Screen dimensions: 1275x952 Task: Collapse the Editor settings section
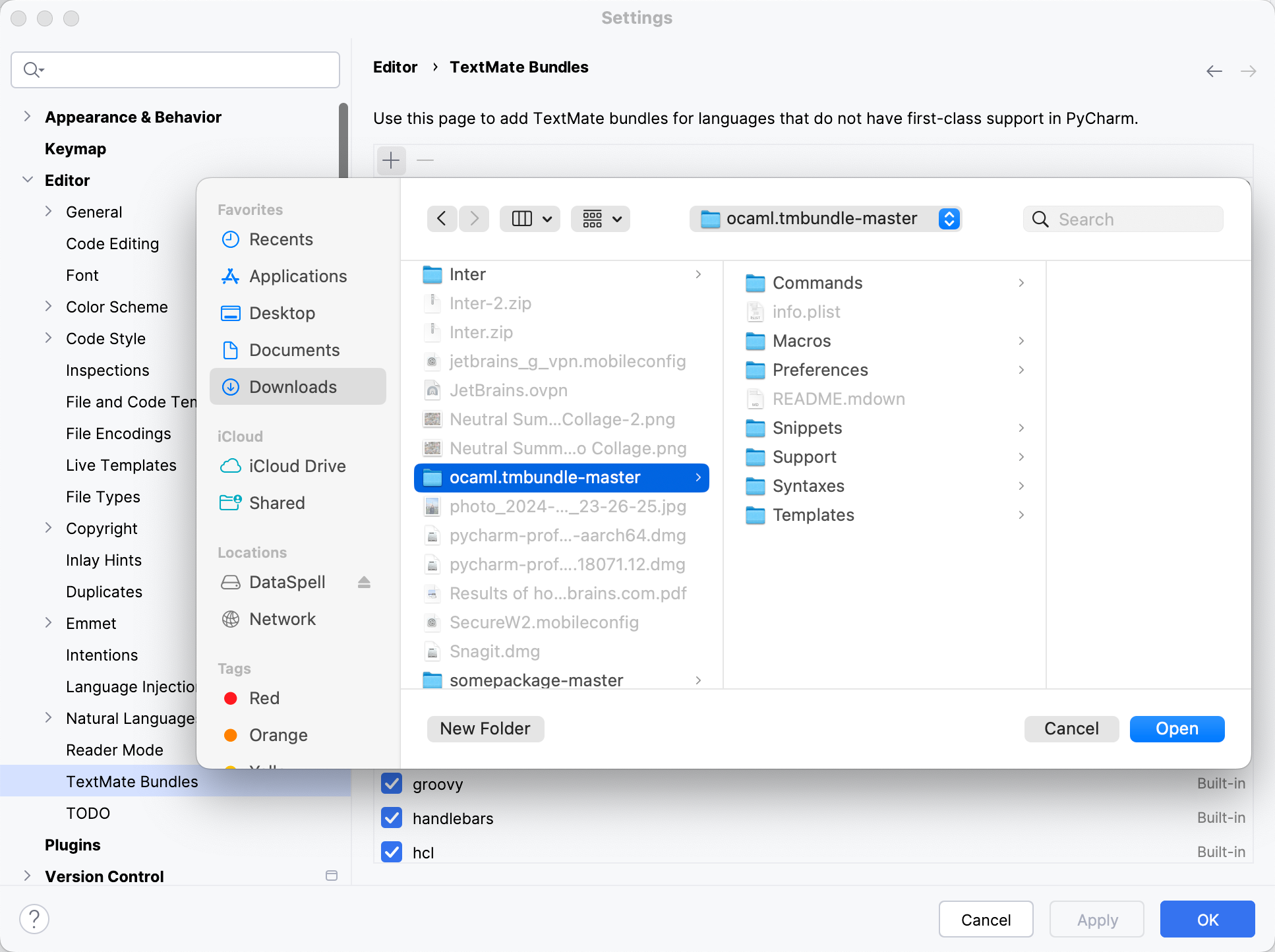tap(27, 179)
